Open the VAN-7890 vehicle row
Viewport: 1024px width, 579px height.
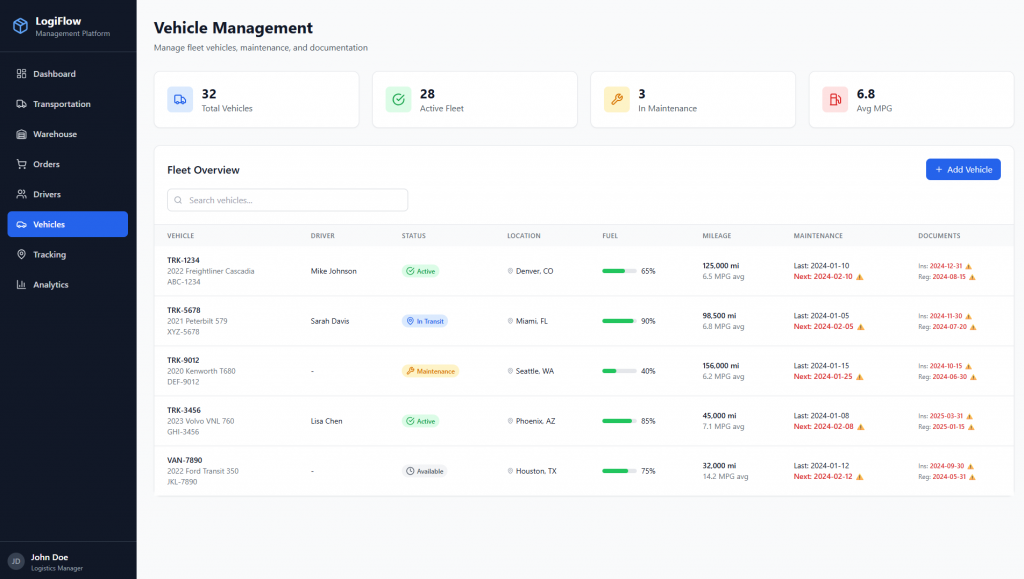183,460
